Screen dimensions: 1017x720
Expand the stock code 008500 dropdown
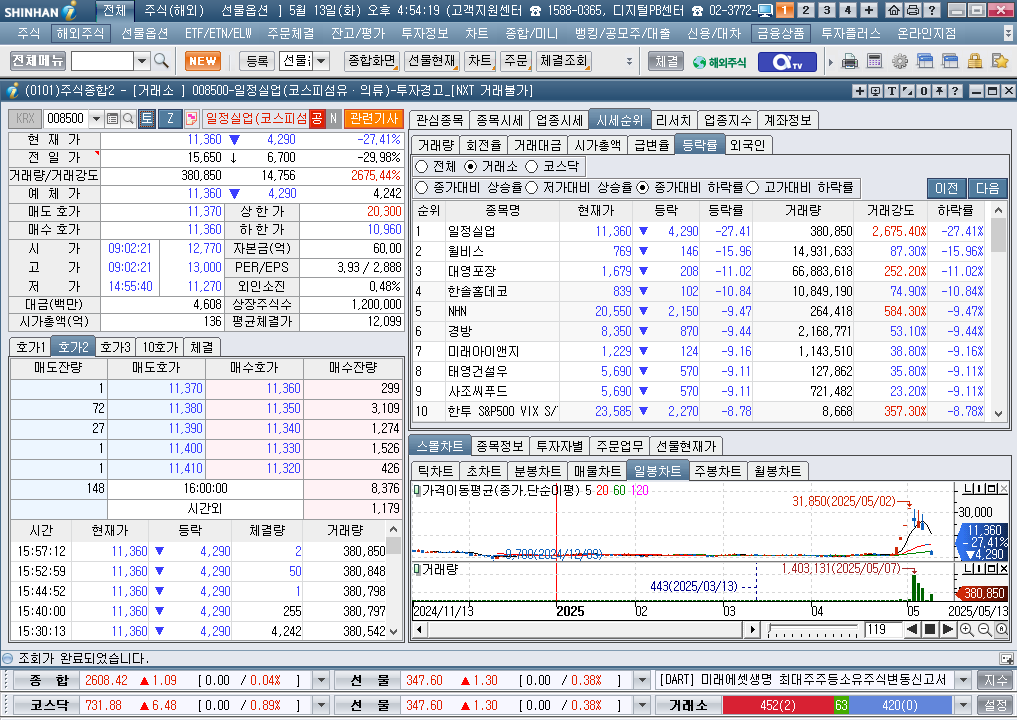(96, 119)
